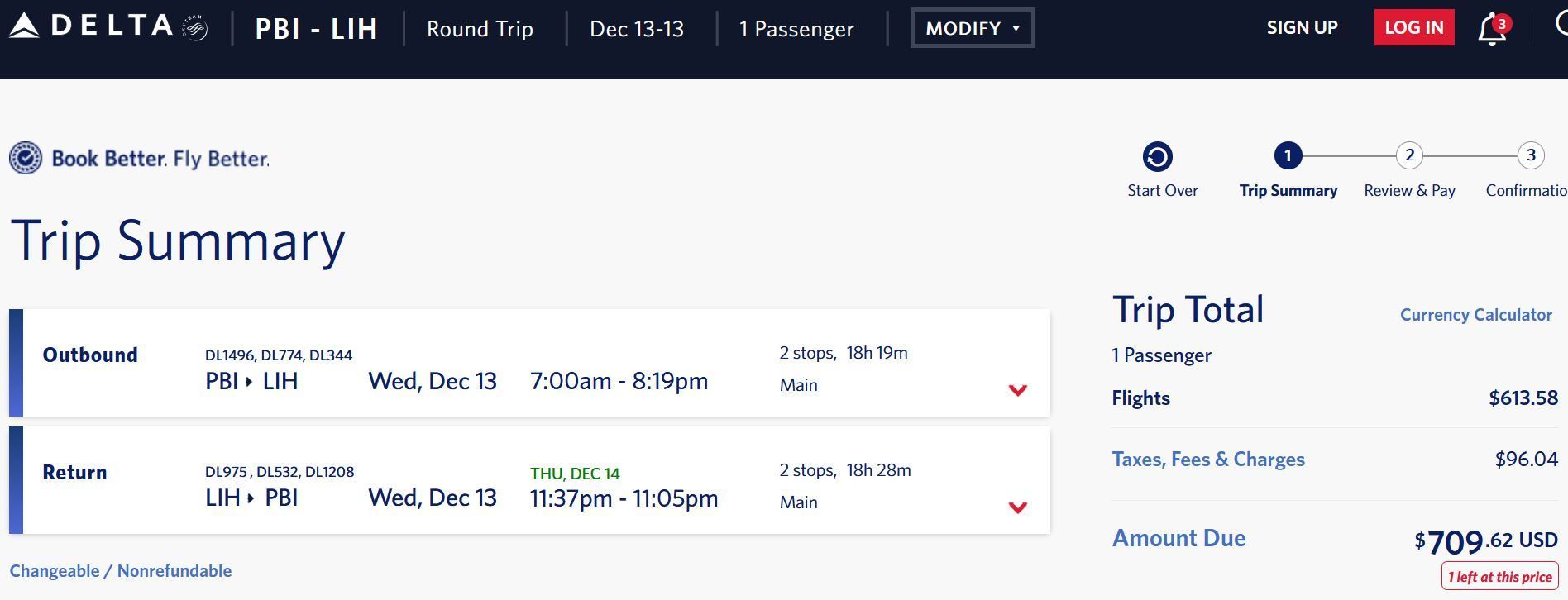Click the SIGN UP link
Viewport: 1568px width, 600px height.
pyautogui.click(x=1303, y=27)
